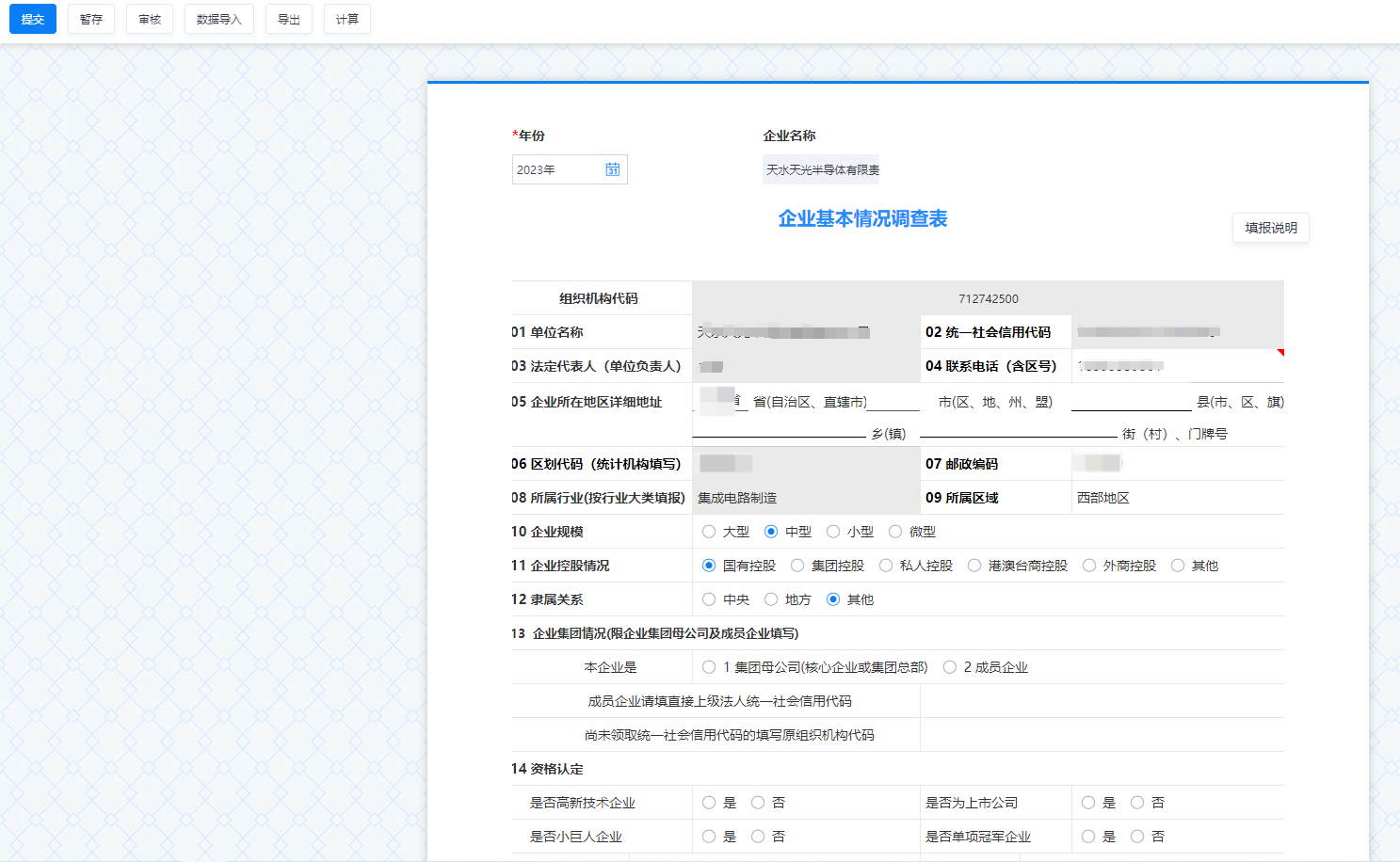Screen dimensions: 1400x862
Task: Click the 提交 submit button
Action: 33,19
